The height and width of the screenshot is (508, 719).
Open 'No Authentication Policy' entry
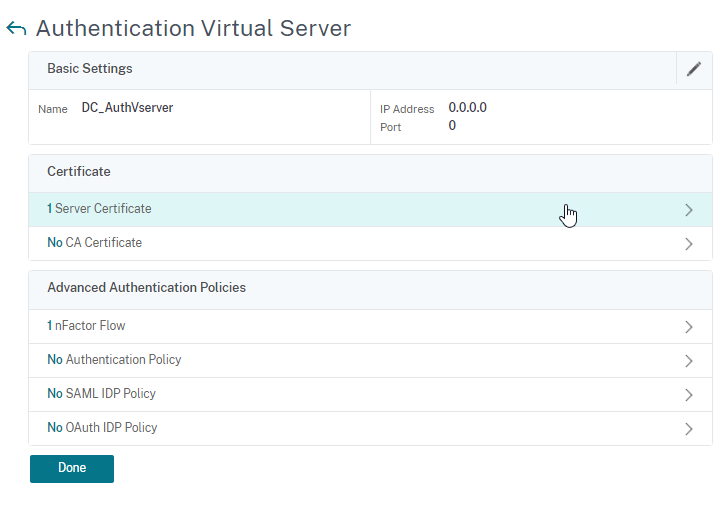pos(114,360)
